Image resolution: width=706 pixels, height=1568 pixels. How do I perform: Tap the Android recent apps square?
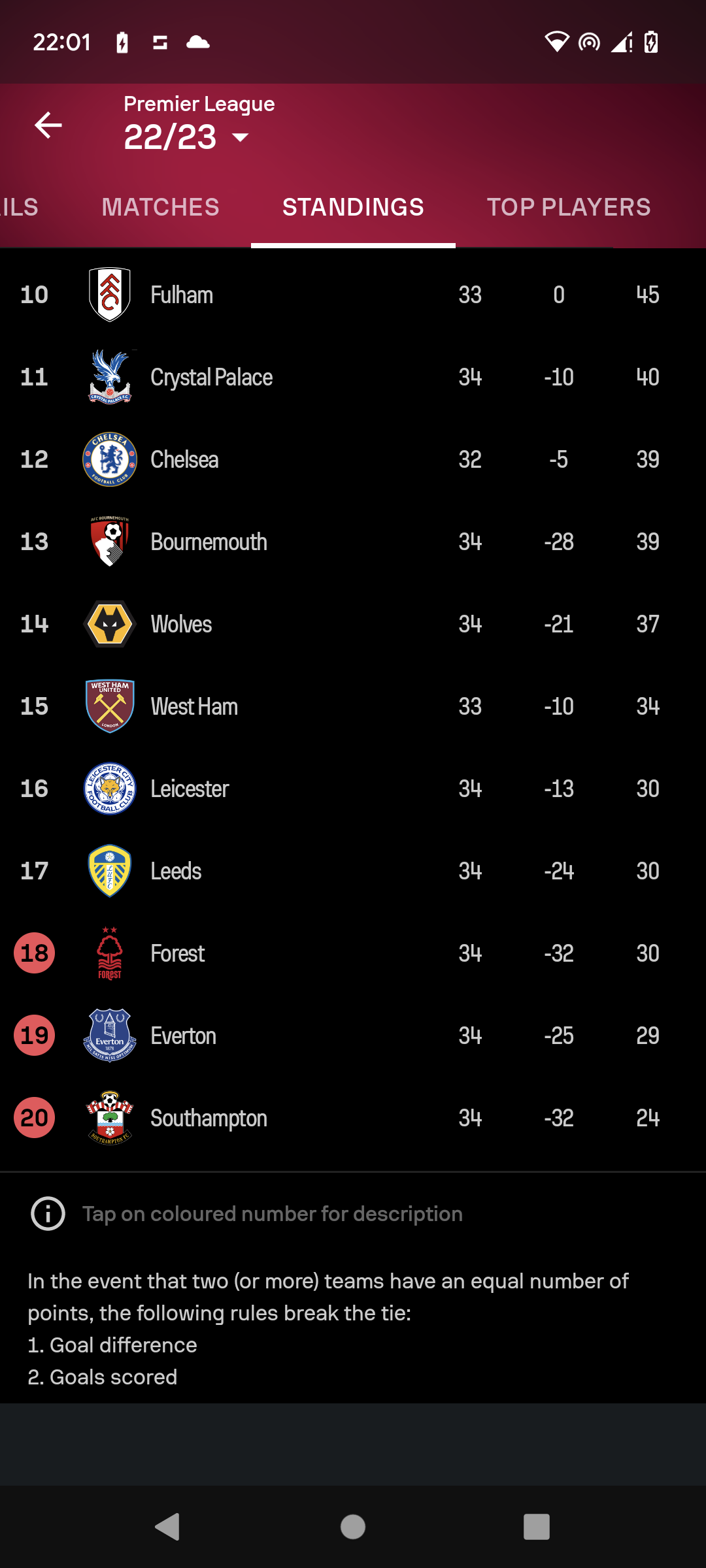(537, 1527)
